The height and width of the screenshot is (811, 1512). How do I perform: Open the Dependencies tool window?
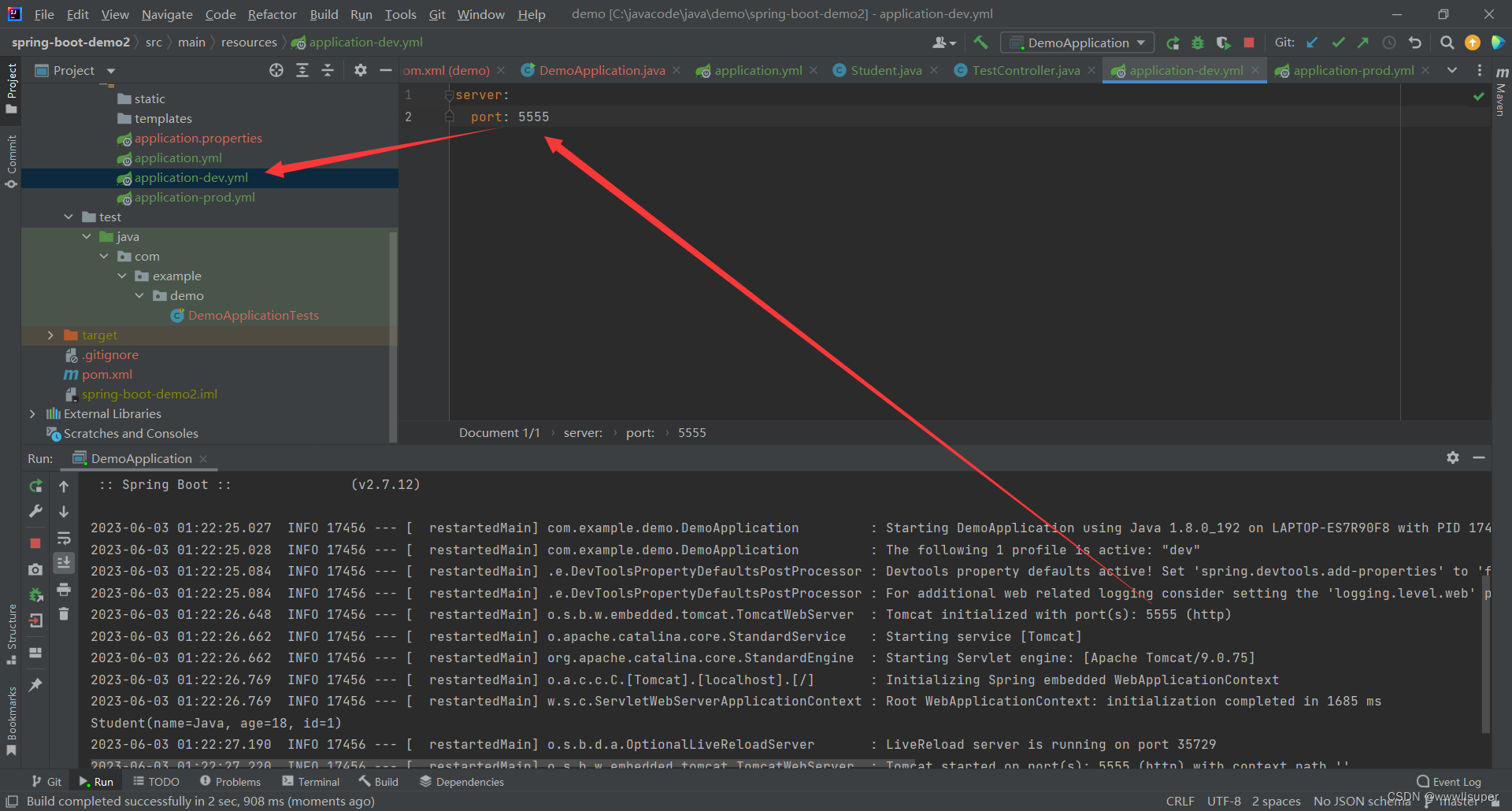click(461, 781)
